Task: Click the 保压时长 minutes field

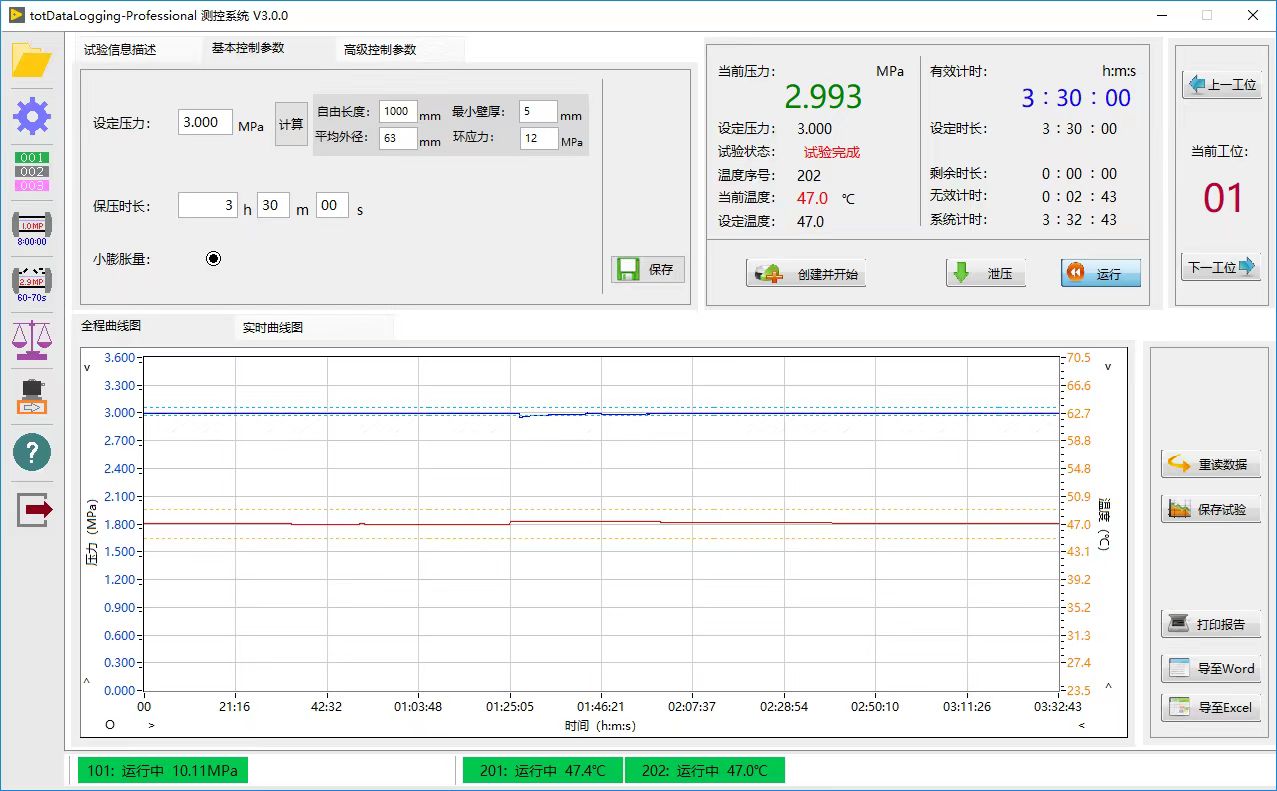Action: [x=273, y=205]
